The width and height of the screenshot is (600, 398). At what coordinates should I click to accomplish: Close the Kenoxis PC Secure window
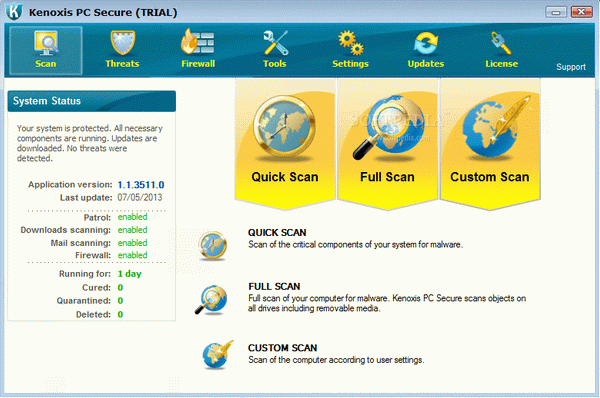click(x=581, y=12)
